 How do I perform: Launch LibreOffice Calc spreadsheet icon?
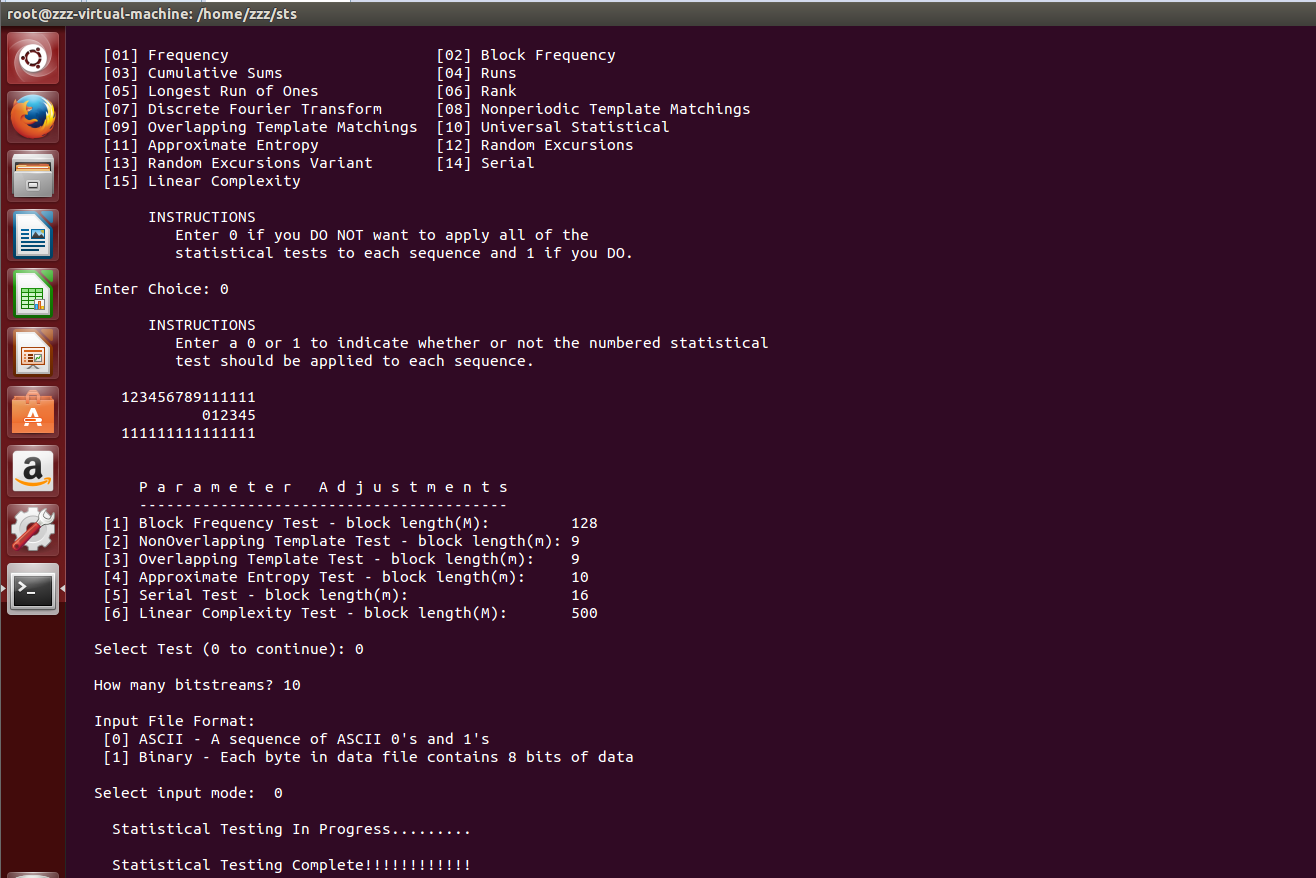click(x=33, y=294)
